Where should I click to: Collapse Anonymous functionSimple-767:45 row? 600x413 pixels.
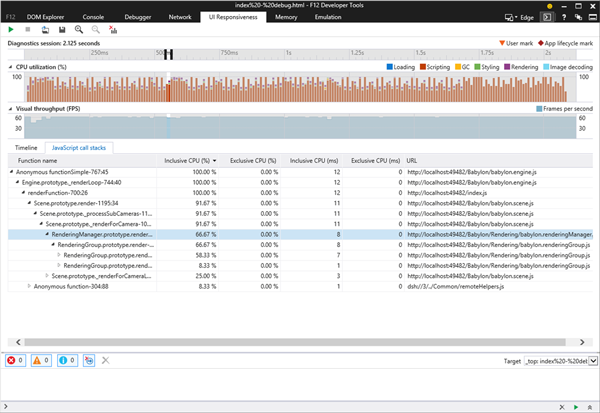(x=11, y=172)
